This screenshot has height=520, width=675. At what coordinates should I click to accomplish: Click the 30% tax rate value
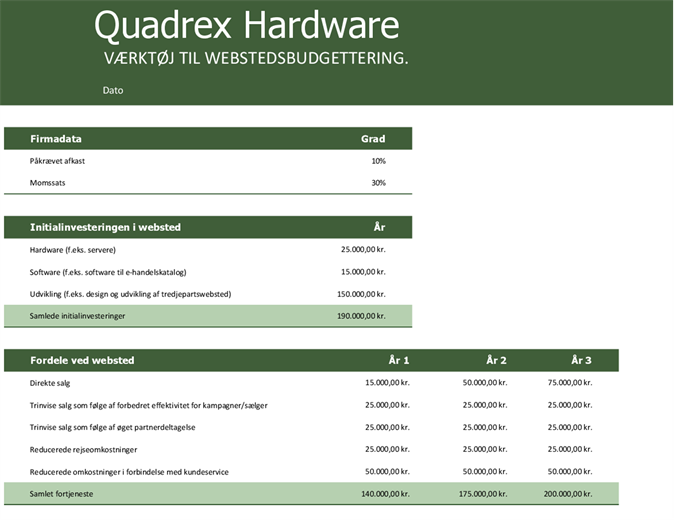(378, 183)
